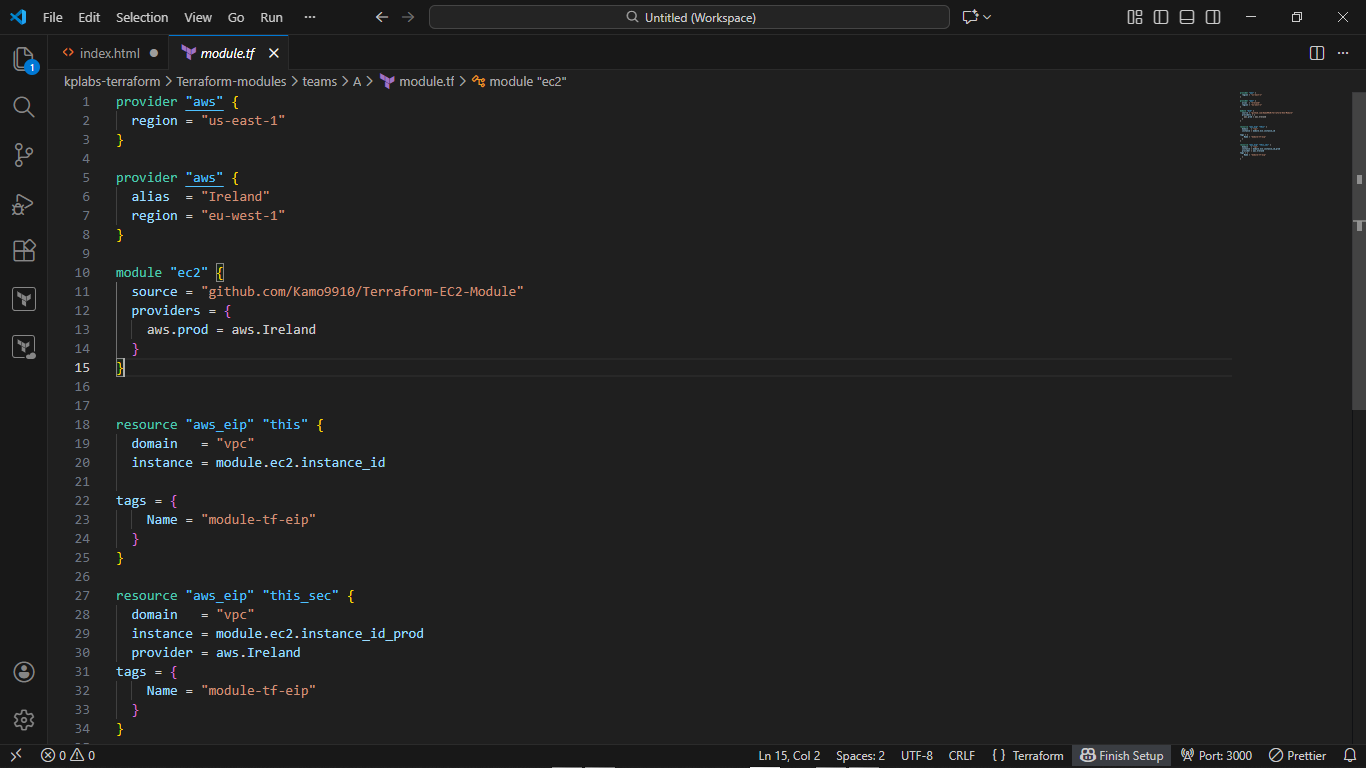Open the Selection menu
Viewport: 1366px width, 768px height.
[142, 17]
